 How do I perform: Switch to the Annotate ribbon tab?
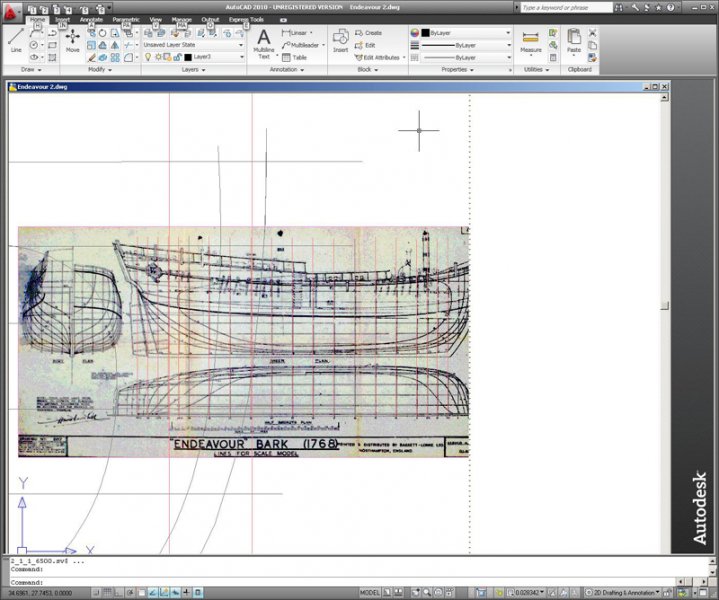[91, 20]
